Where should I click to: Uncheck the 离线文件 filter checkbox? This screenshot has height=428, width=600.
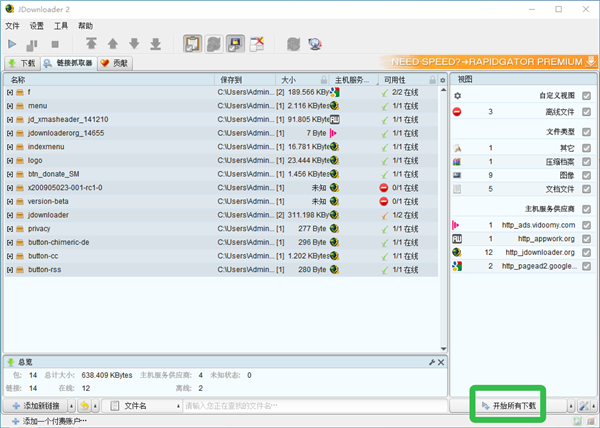(586, 112)
